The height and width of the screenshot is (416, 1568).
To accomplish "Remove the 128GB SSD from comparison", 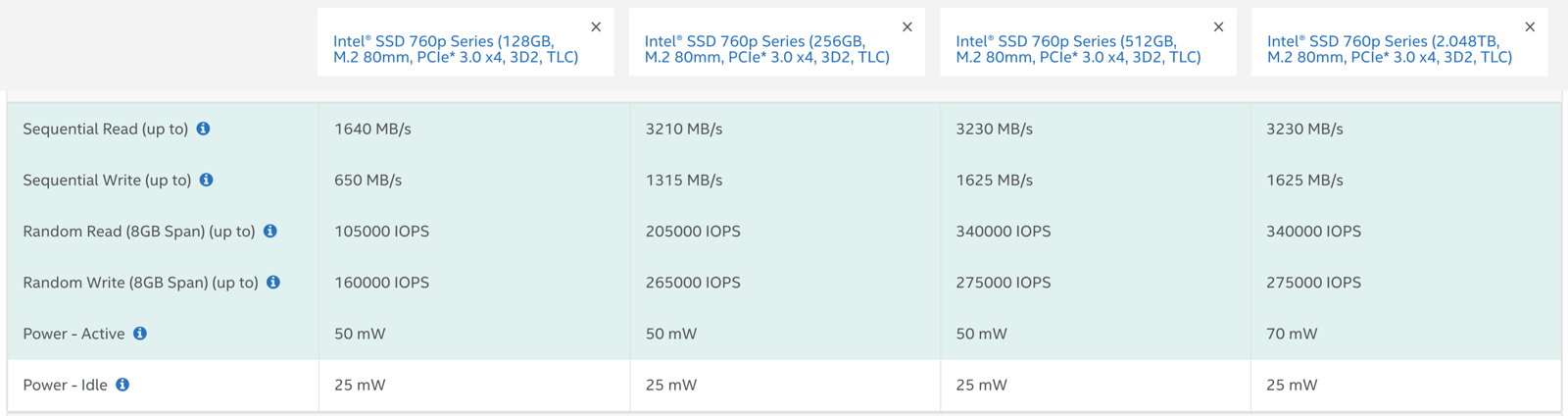I will (x=596, y=27).
